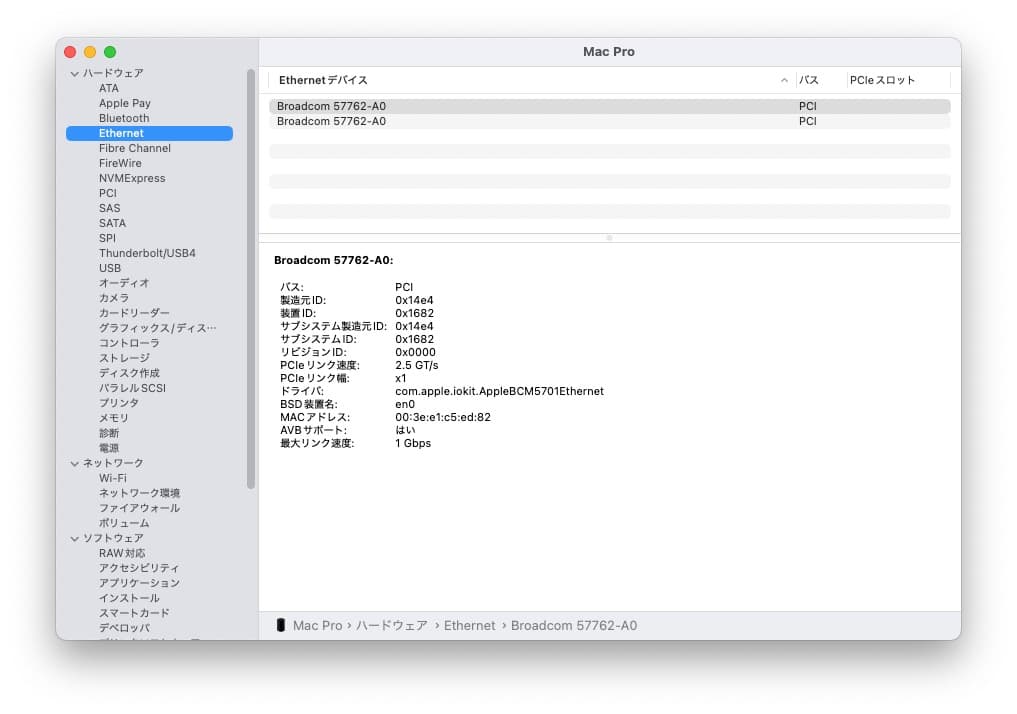Open the Bluetooth hardware section
The width and height of the screenshot is (1017, 714).
point(123,118)
